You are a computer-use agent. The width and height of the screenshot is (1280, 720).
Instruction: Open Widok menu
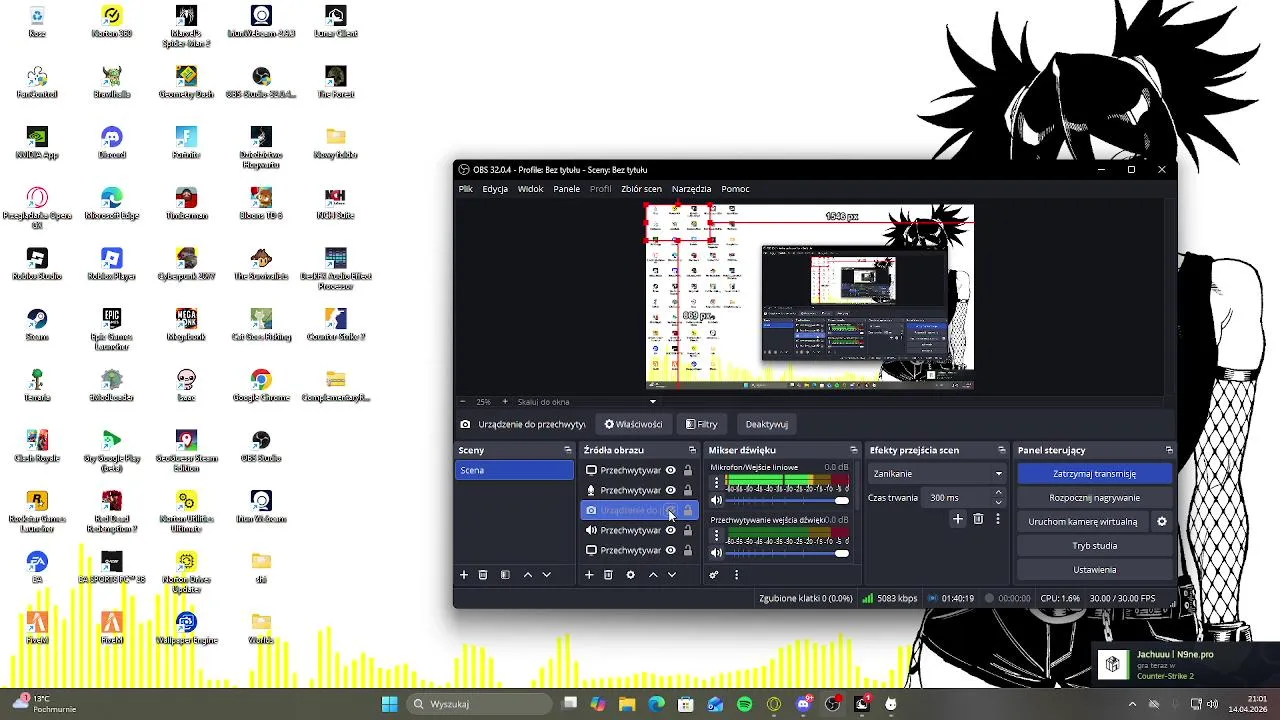(x=530, y=189)
